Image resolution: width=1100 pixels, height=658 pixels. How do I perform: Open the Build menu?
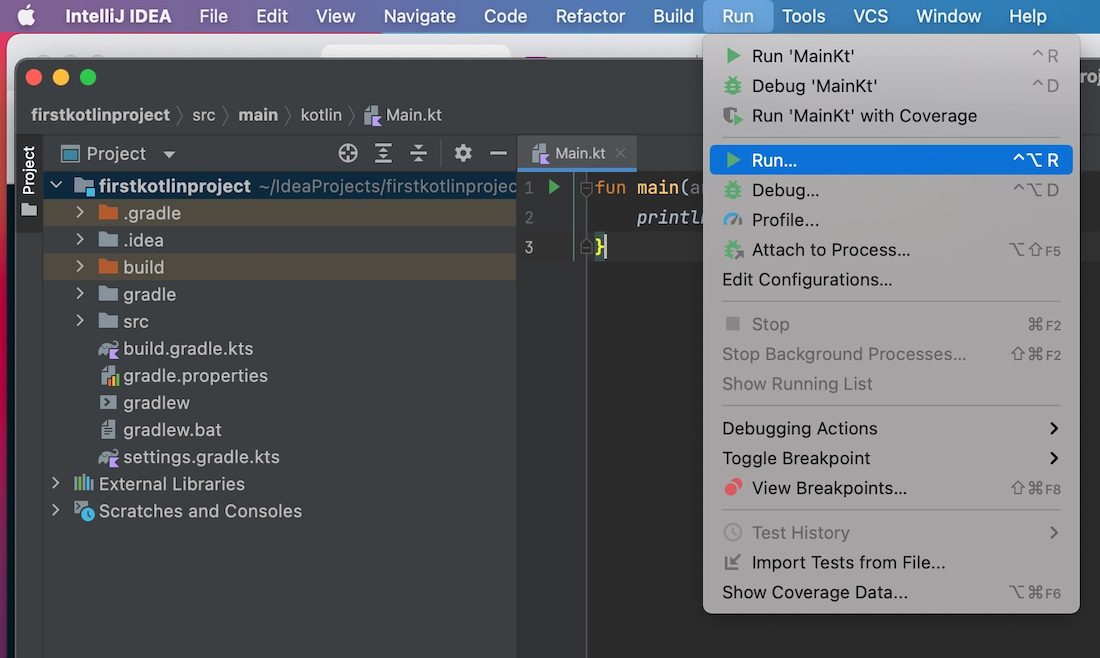(673, 16)
